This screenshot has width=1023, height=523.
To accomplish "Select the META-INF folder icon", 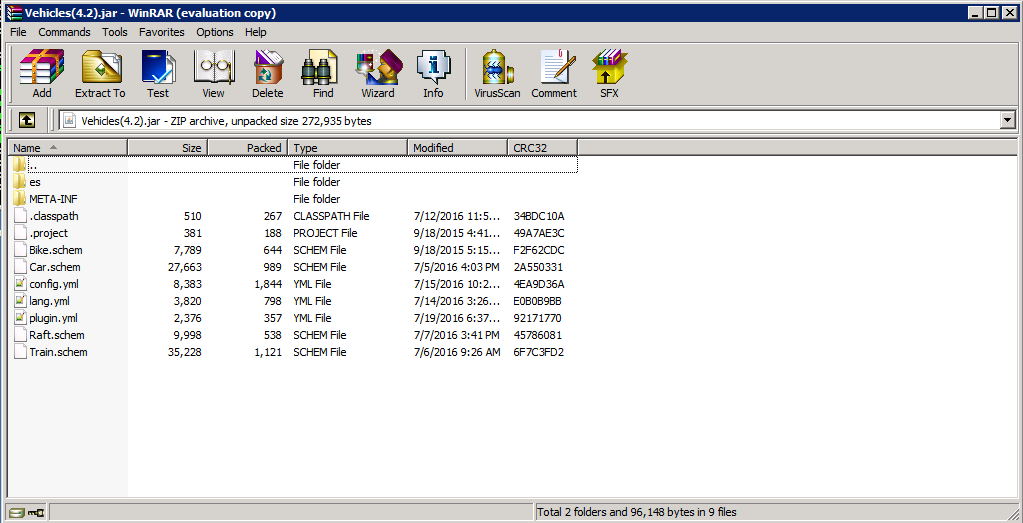I will [x=20, y=199].
